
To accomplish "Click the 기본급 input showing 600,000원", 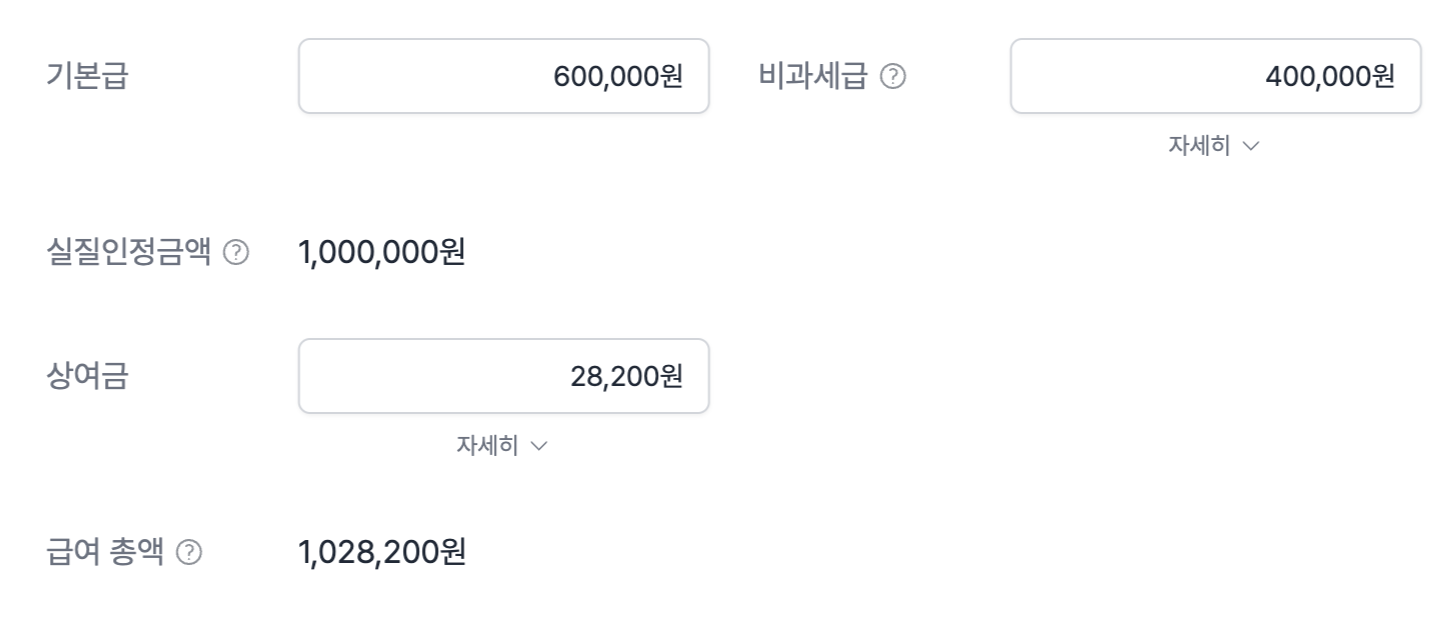I will point(503,76).
